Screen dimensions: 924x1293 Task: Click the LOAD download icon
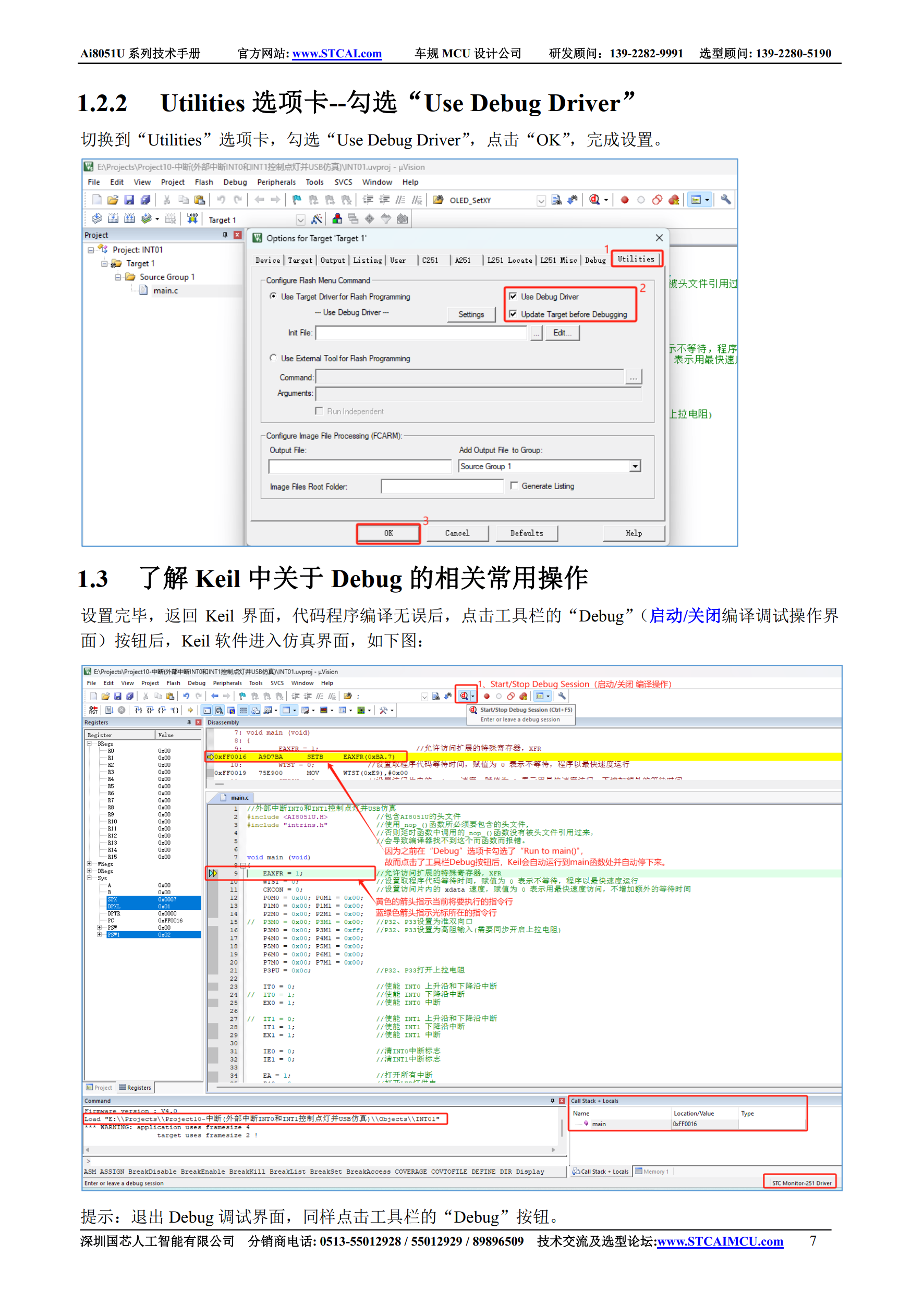[192, 218]
